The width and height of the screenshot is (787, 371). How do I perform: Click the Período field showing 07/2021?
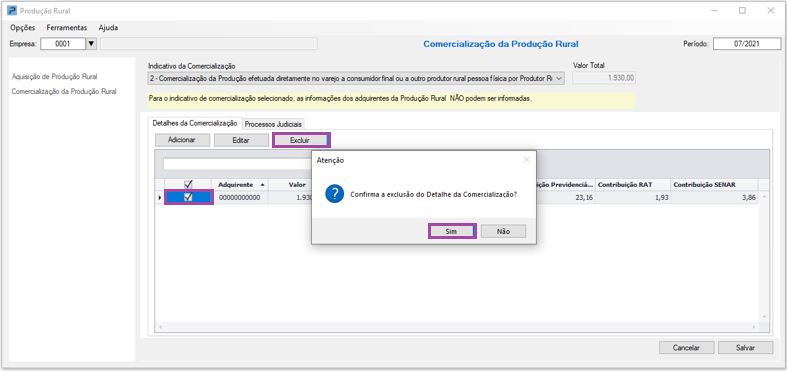click(x=747, y=44)
